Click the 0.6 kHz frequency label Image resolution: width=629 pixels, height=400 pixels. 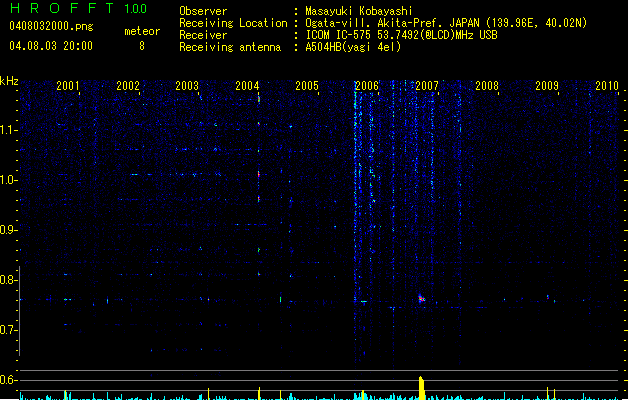pos(8,380)
